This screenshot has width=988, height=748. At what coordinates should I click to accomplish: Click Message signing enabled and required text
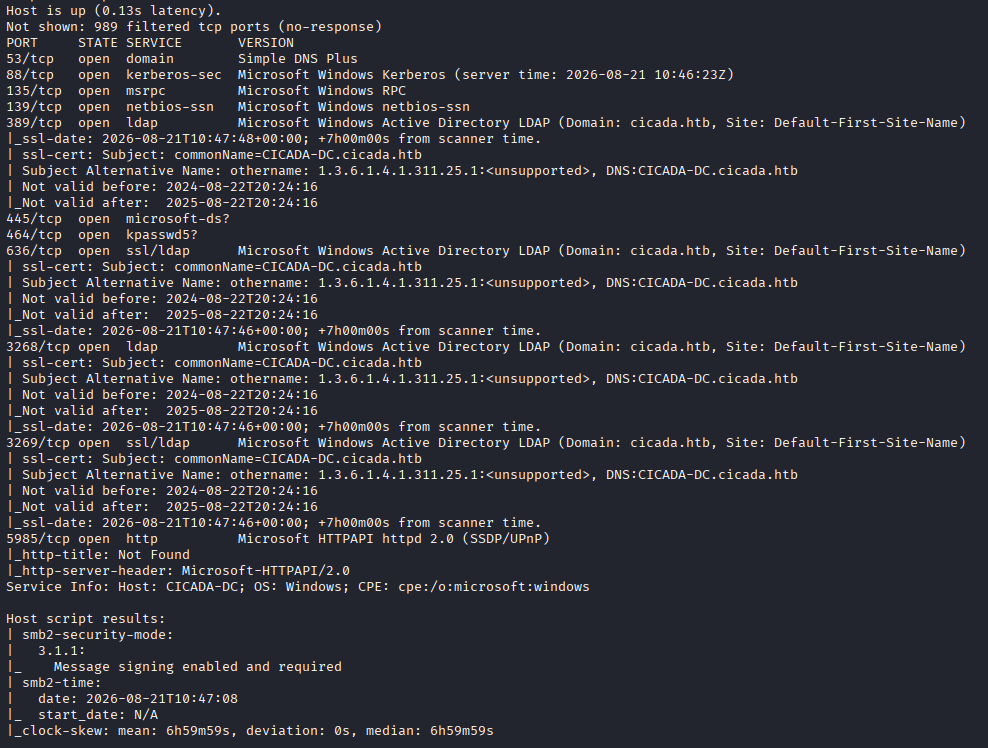pos(198,667)
